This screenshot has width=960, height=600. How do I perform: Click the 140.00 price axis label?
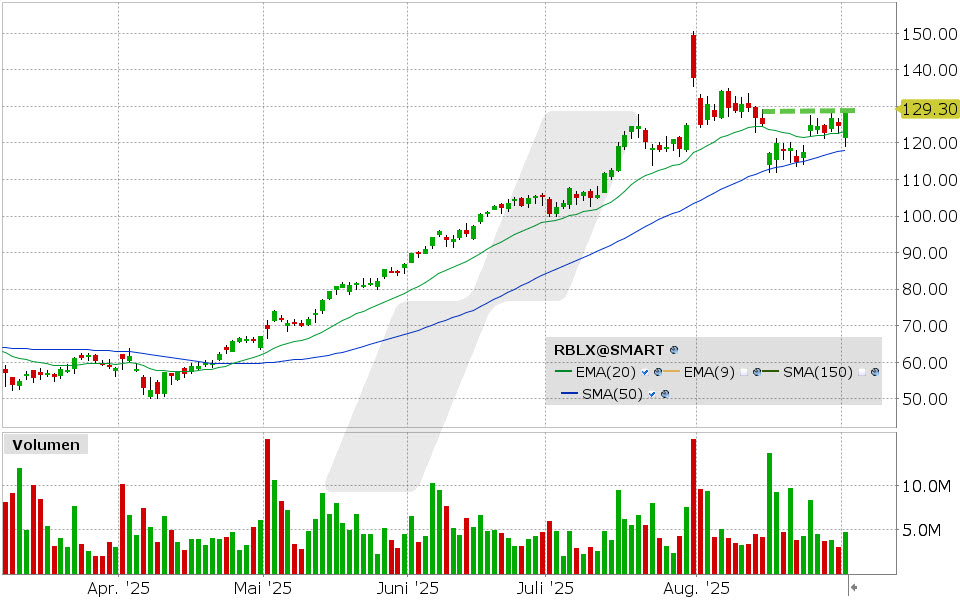(929, 70)
